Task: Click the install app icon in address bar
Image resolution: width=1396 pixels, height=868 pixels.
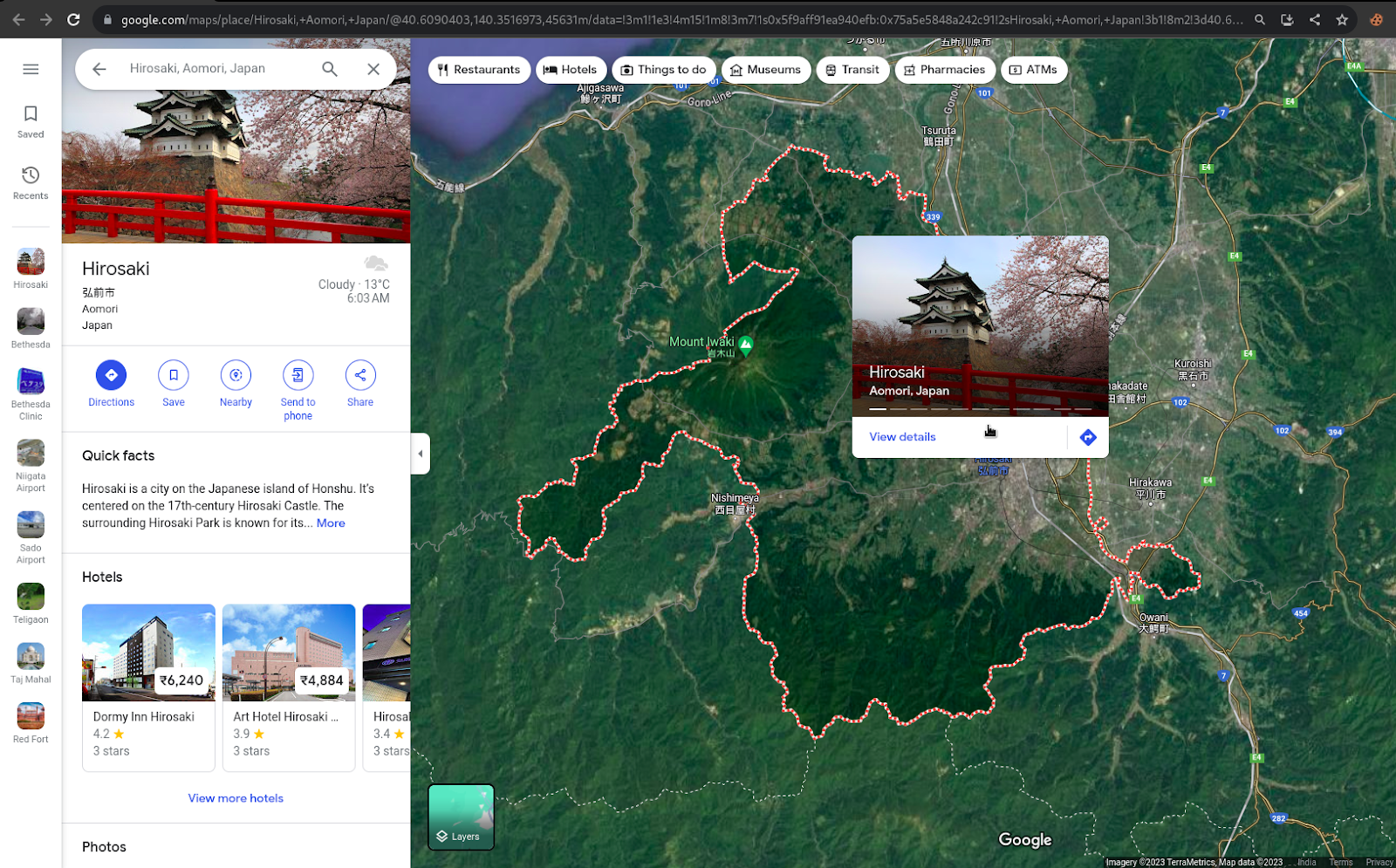Action: click(1287, 19)
